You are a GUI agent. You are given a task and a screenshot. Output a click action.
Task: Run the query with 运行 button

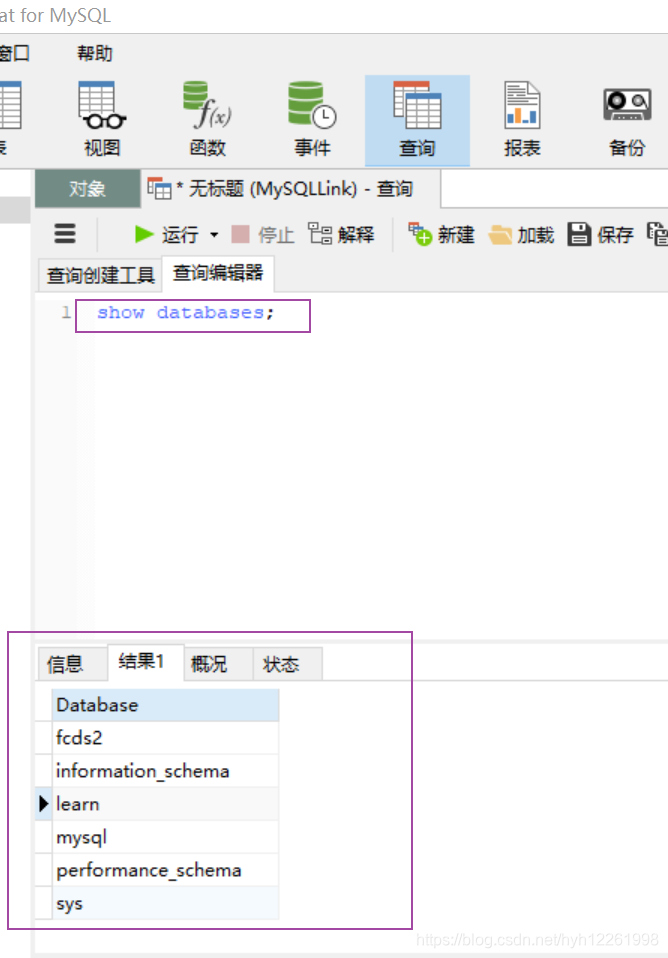(x=166, y=234)
